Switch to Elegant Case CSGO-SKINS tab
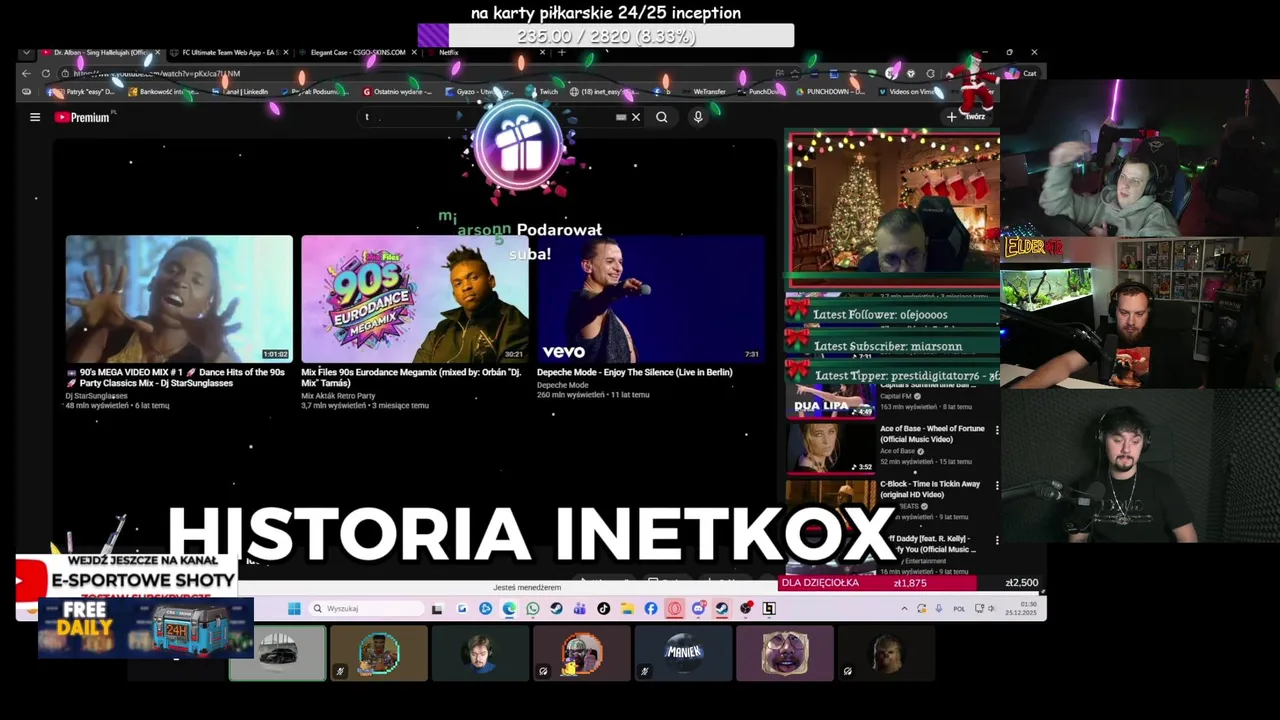Image resolution: width=1280 pixels, height=720 pixels. tap(358, 52)
